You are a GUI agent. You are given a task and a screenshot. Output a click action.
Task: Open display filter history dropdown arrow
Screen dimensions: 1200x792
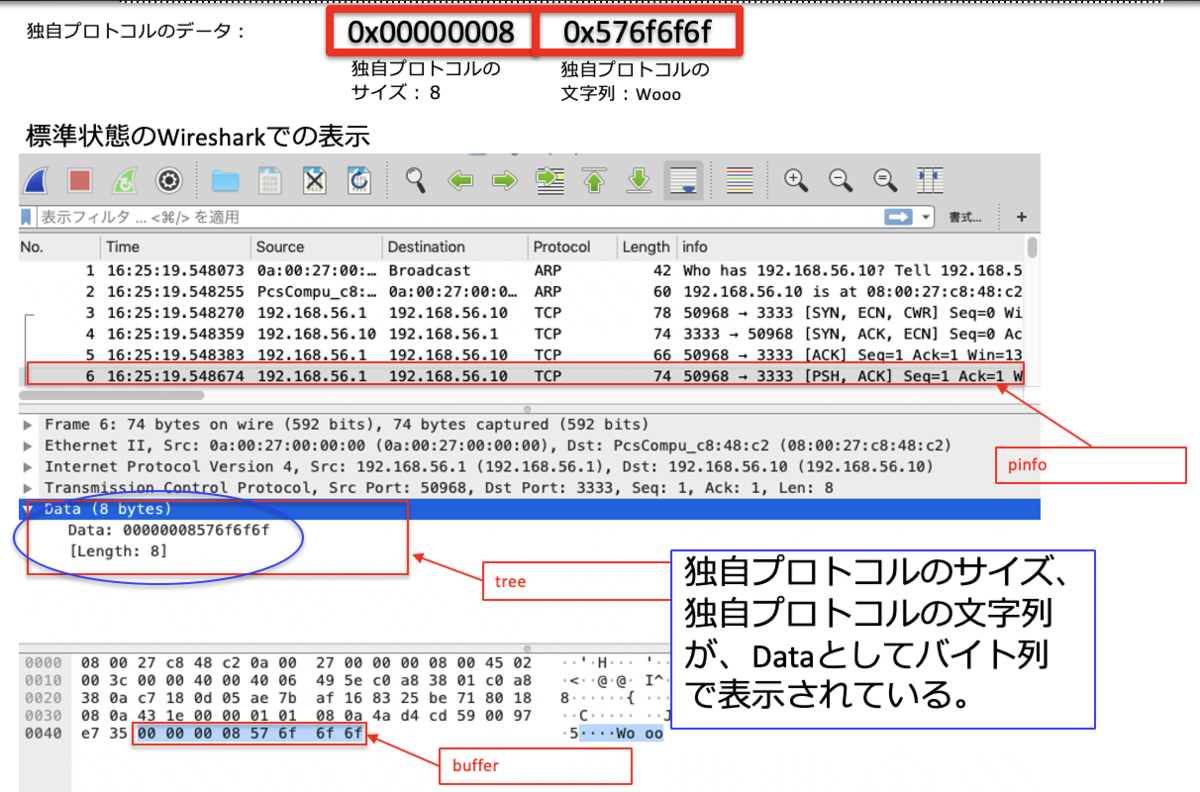(x=926, y=217)
